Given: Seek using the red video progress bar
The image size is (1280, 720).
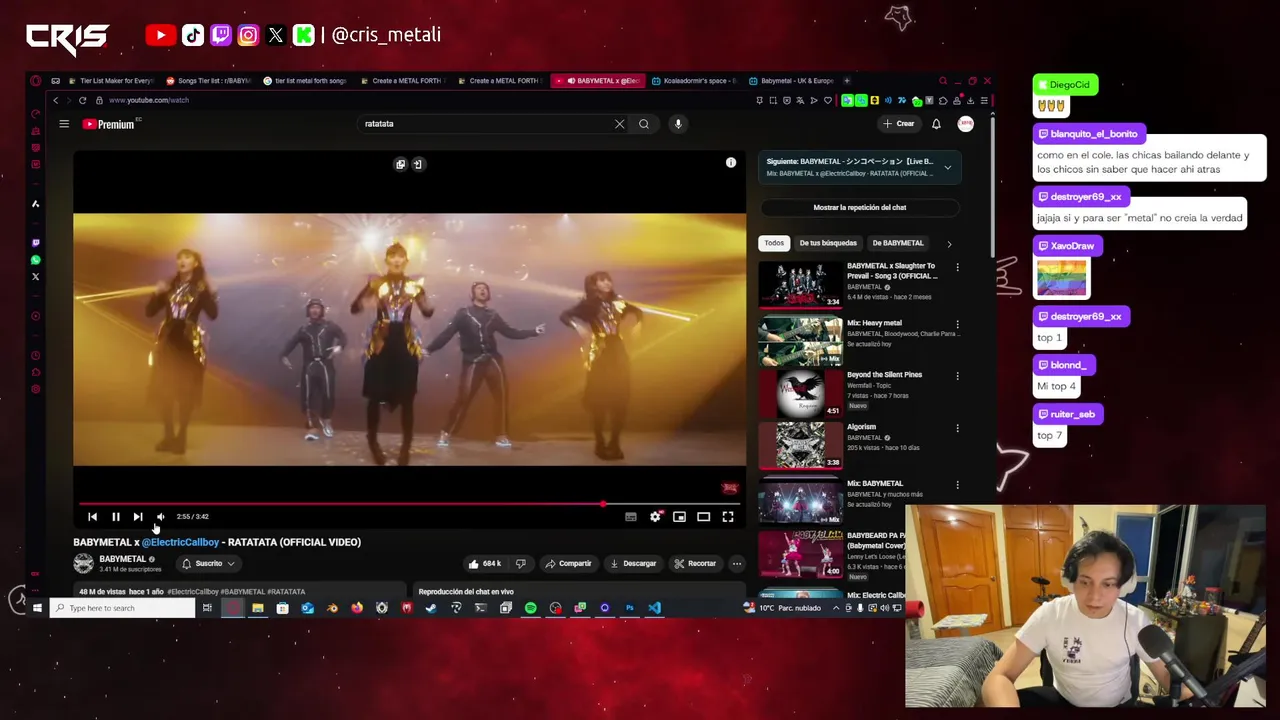Looking at the screenshot, I should click(x=410, y=504).
